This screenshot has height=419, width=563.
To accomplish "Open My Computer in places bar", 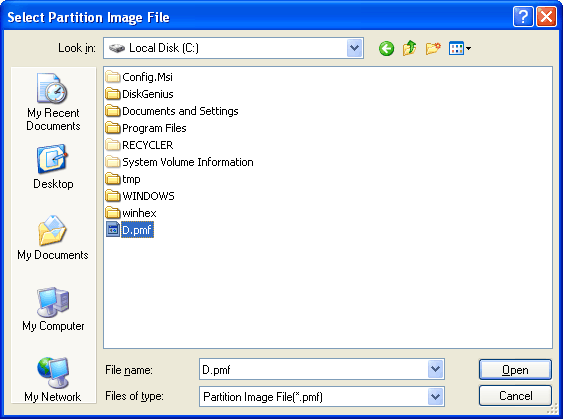I will pos(53,309).
